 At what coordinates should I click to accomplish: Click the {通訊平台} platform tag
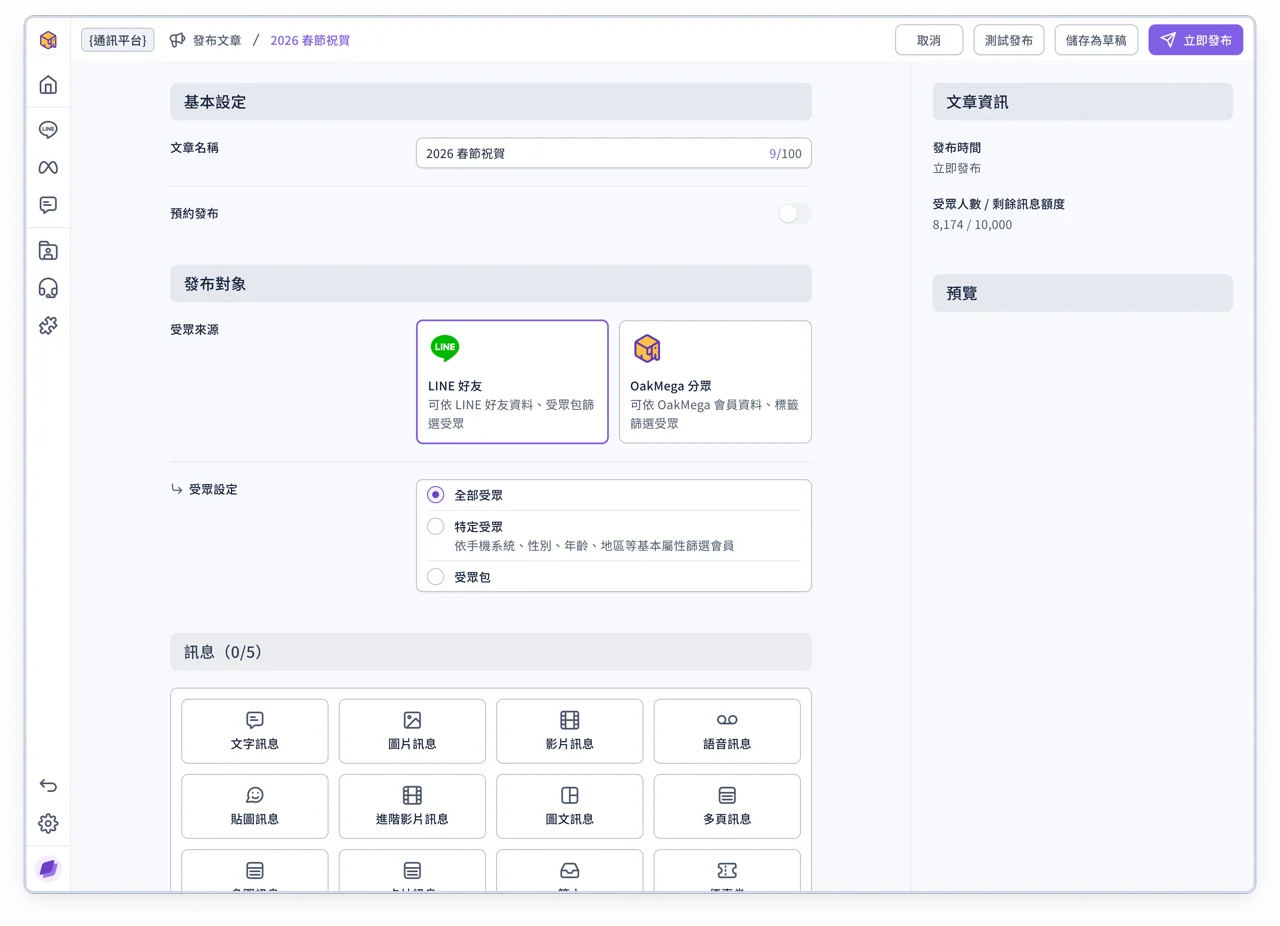118,40
